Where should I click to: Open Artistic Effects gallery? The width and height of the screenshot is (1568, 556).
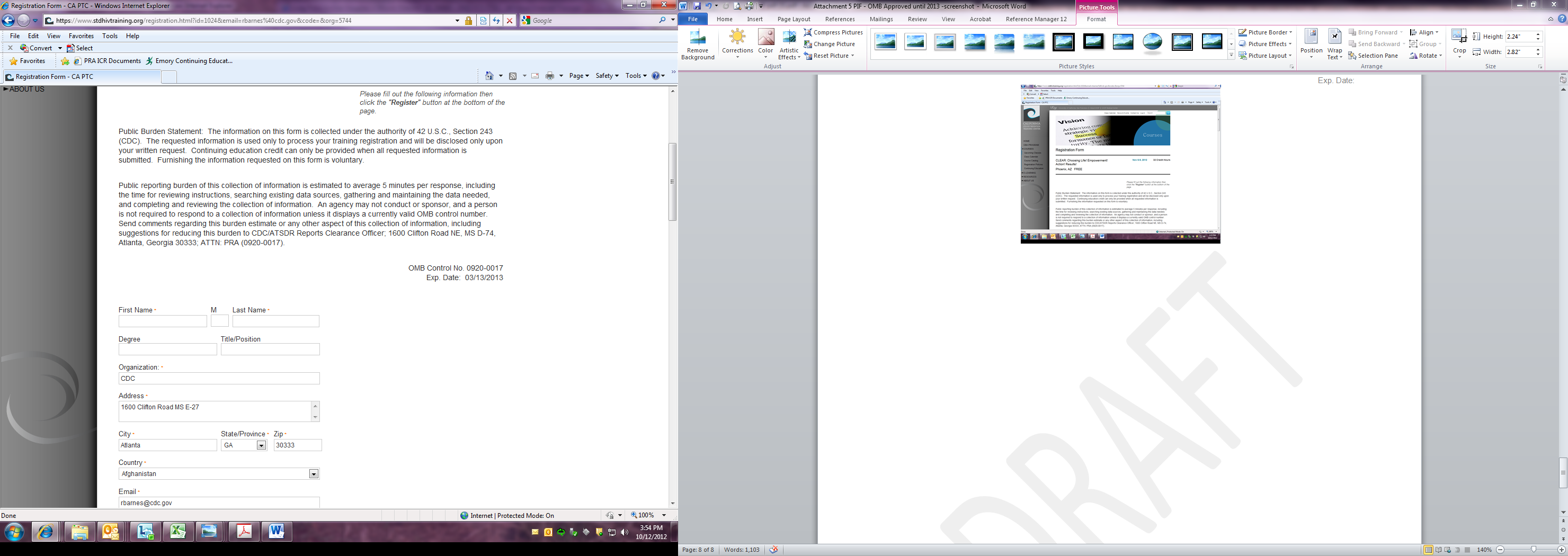(x=789, y=44)
